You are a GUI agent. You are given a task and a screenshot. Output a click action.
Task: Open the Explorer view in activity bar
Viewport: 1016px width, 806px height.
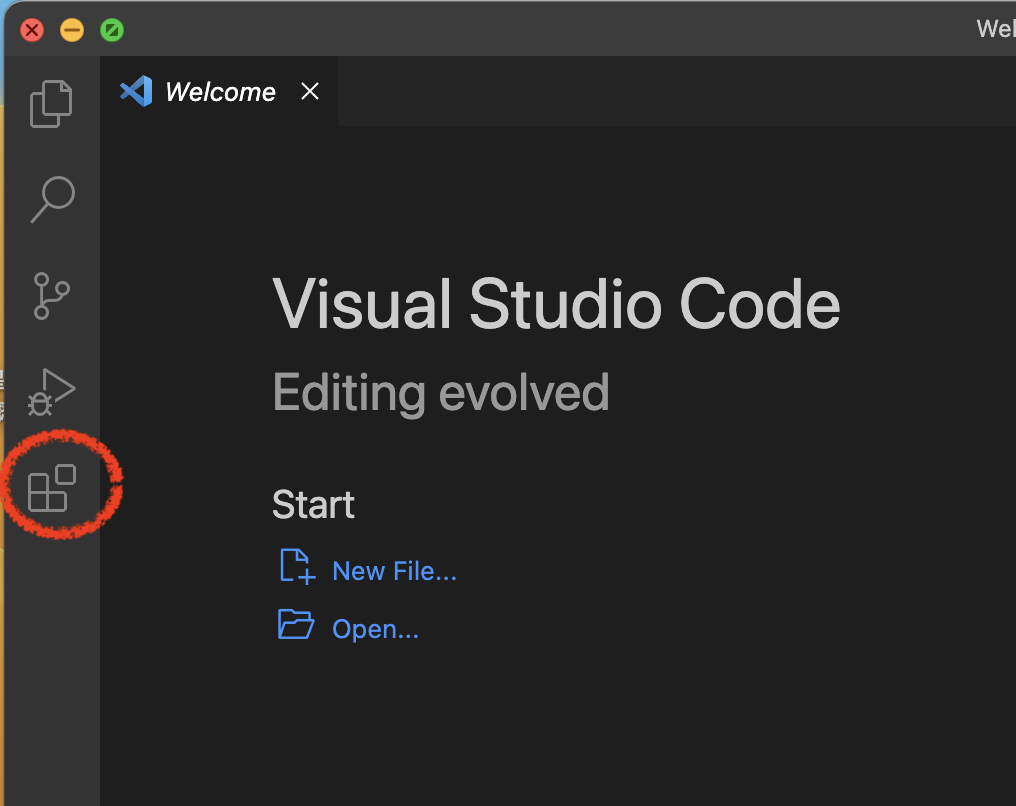pyautogui.click(x=51, y=103)
